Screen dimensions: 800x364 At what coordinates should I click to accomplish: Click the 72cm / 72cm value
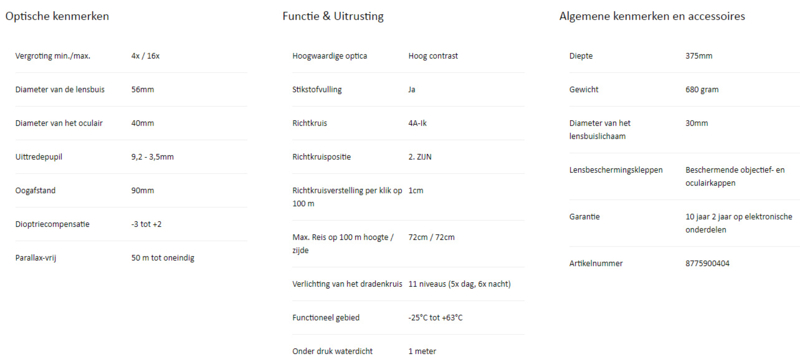432,237
